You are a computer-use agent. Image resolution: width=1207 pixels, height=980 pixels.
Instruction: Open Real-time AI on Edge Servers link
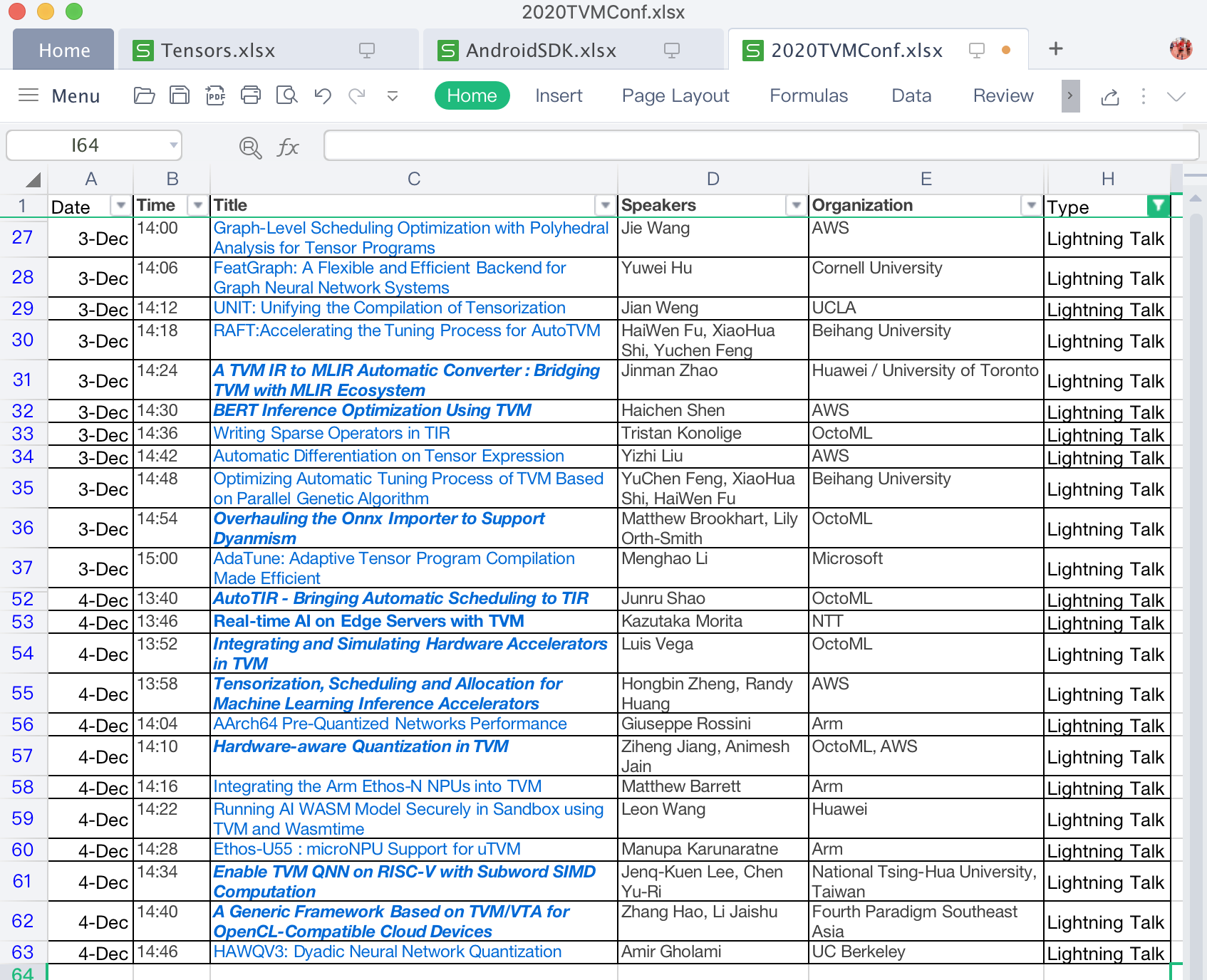click(x=368, y=621)
